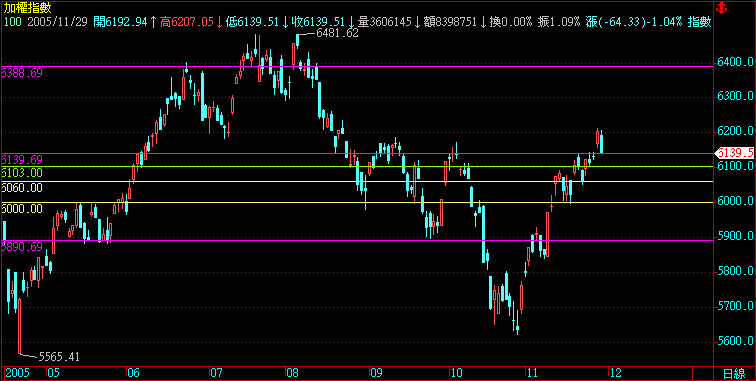
Task: Select the date 2005/11/29 in info bar
Action: tap(58, 22)
